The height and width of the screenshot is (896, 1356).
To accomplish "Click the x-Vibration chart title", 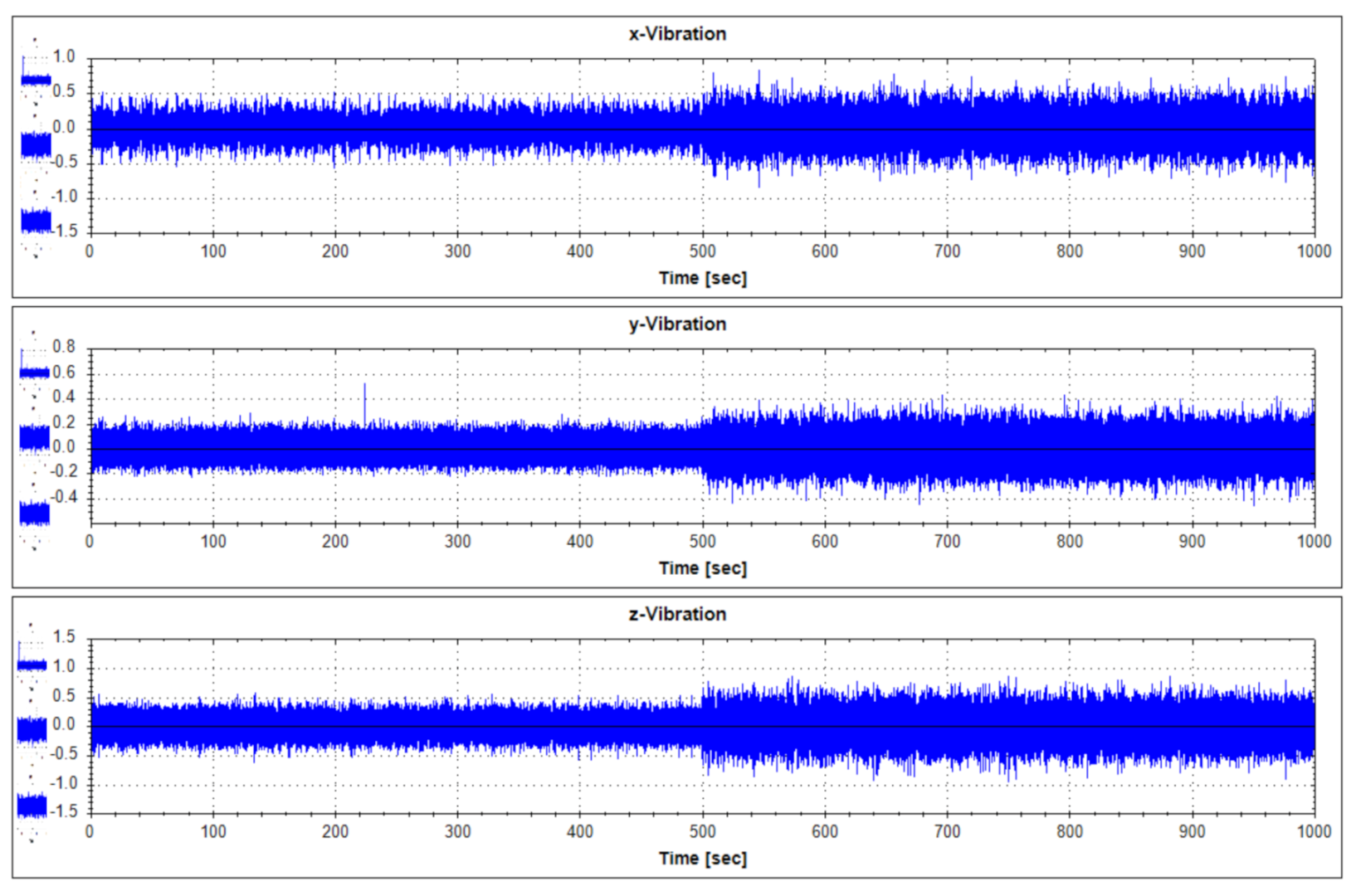I will click(677, 34).
